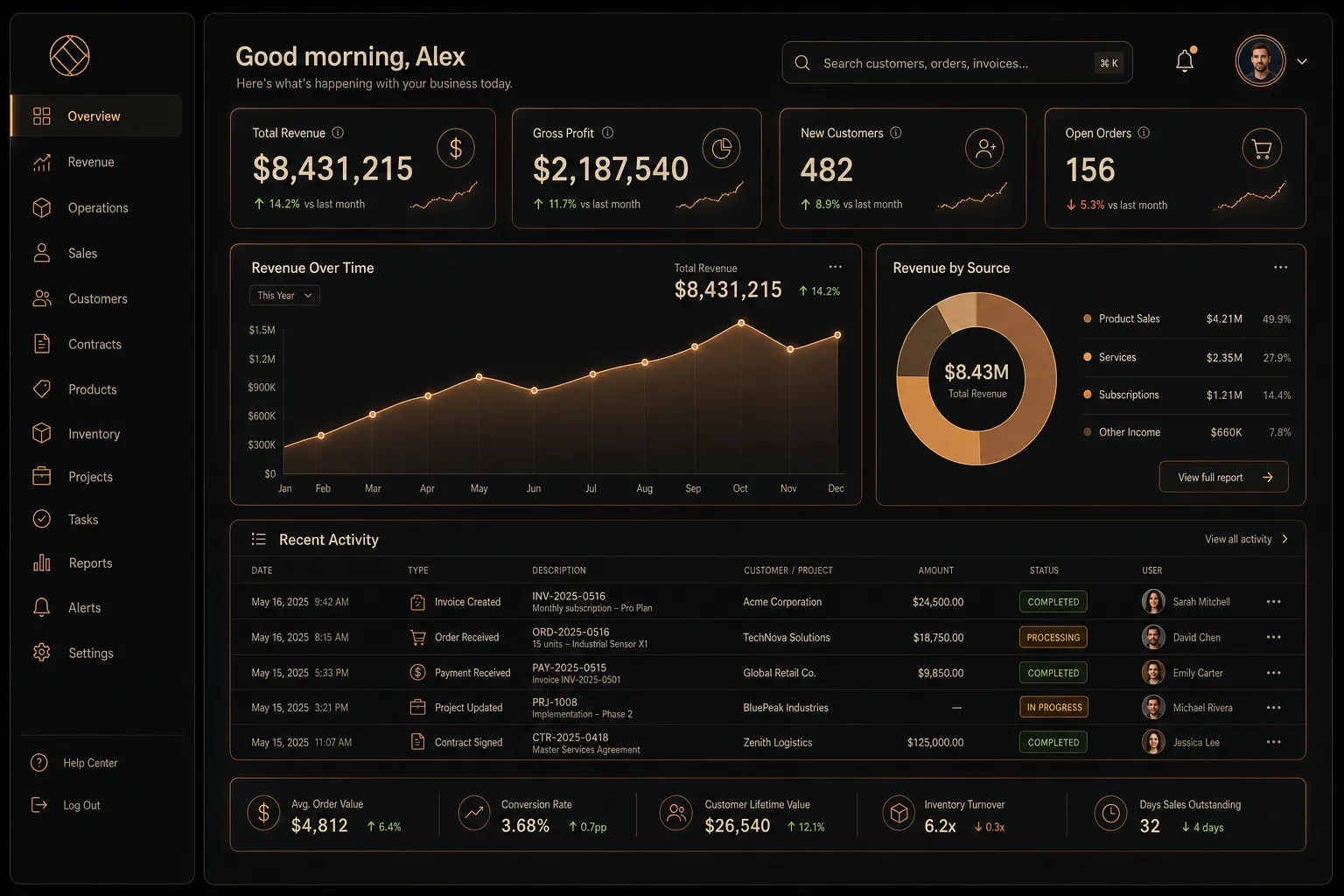The height and width of the screenshot is (896, 1344).
Task: Click the CTR-2025-0418 description text
Action: point(570,738)
